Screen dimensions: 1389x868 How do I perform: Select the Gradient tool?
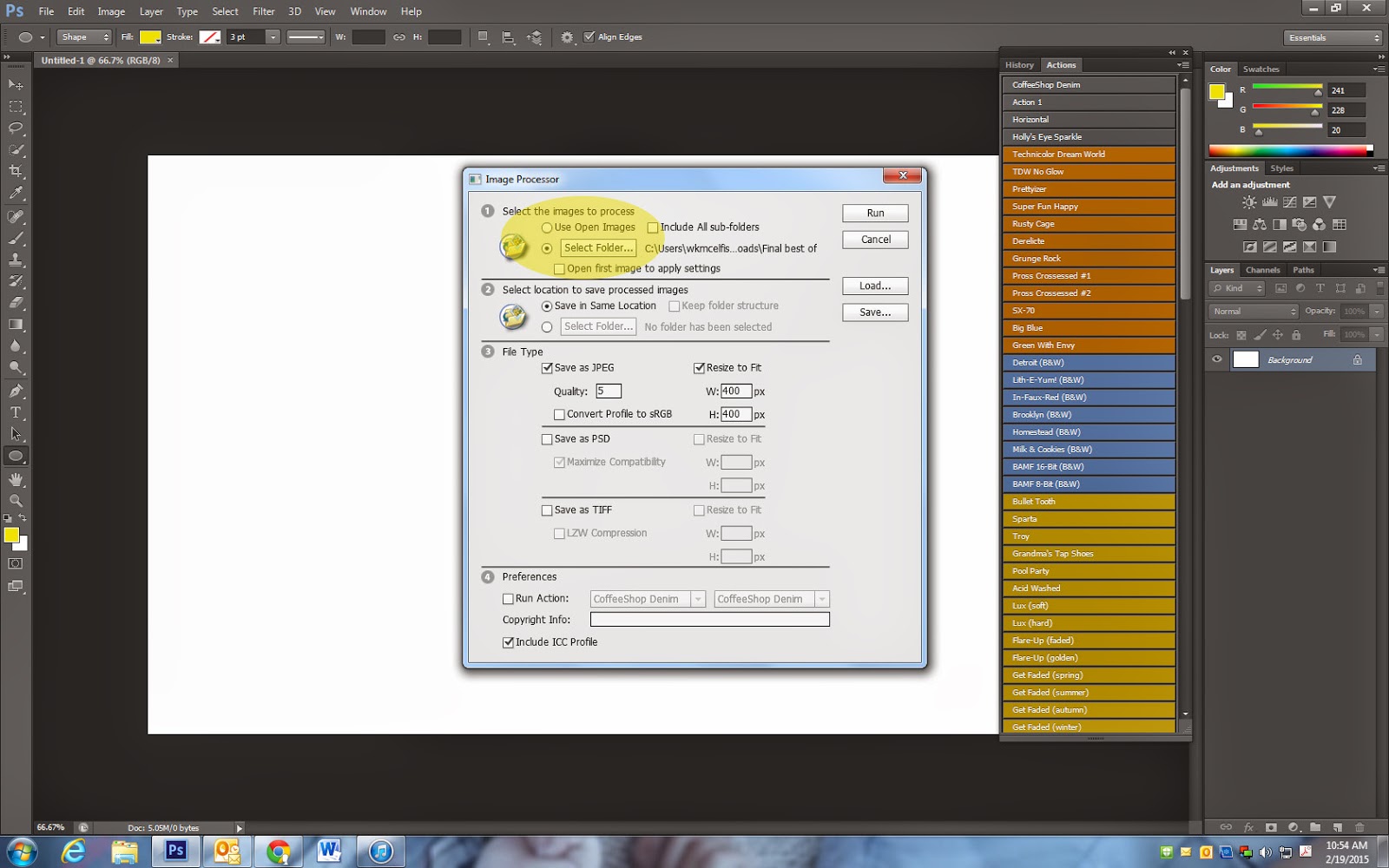(16, 325)
